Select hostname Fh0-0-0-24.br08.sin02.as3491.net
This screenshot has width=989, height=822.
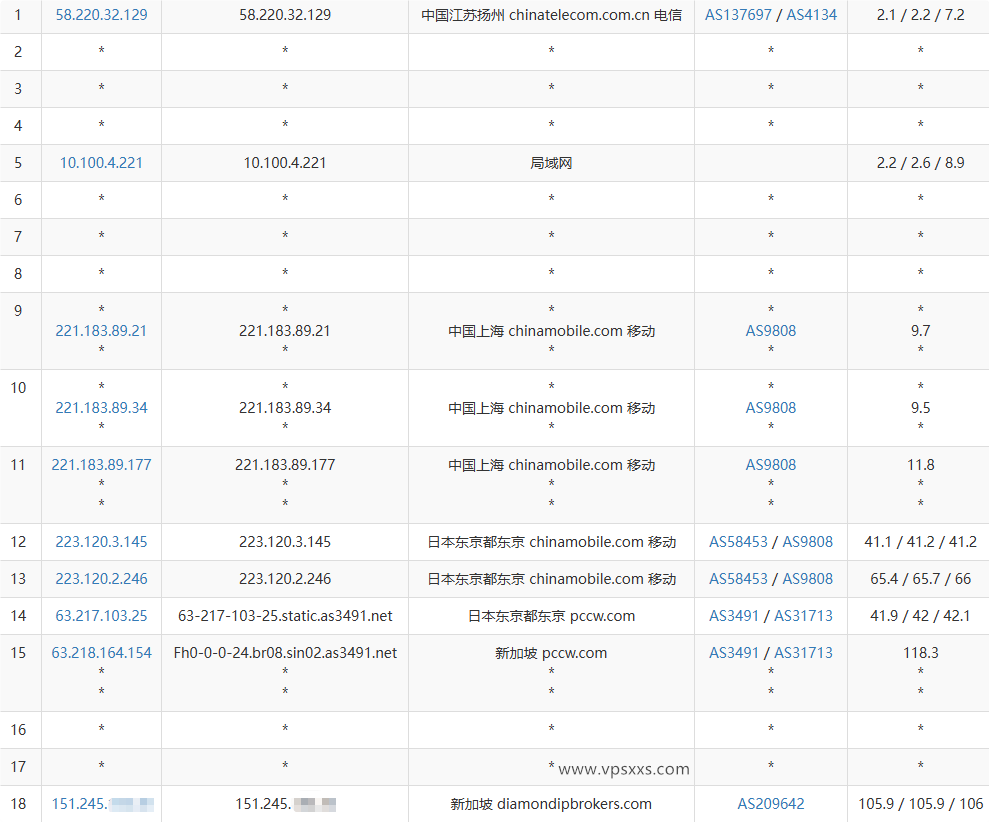pyautogui.click(x=285, y=653)
